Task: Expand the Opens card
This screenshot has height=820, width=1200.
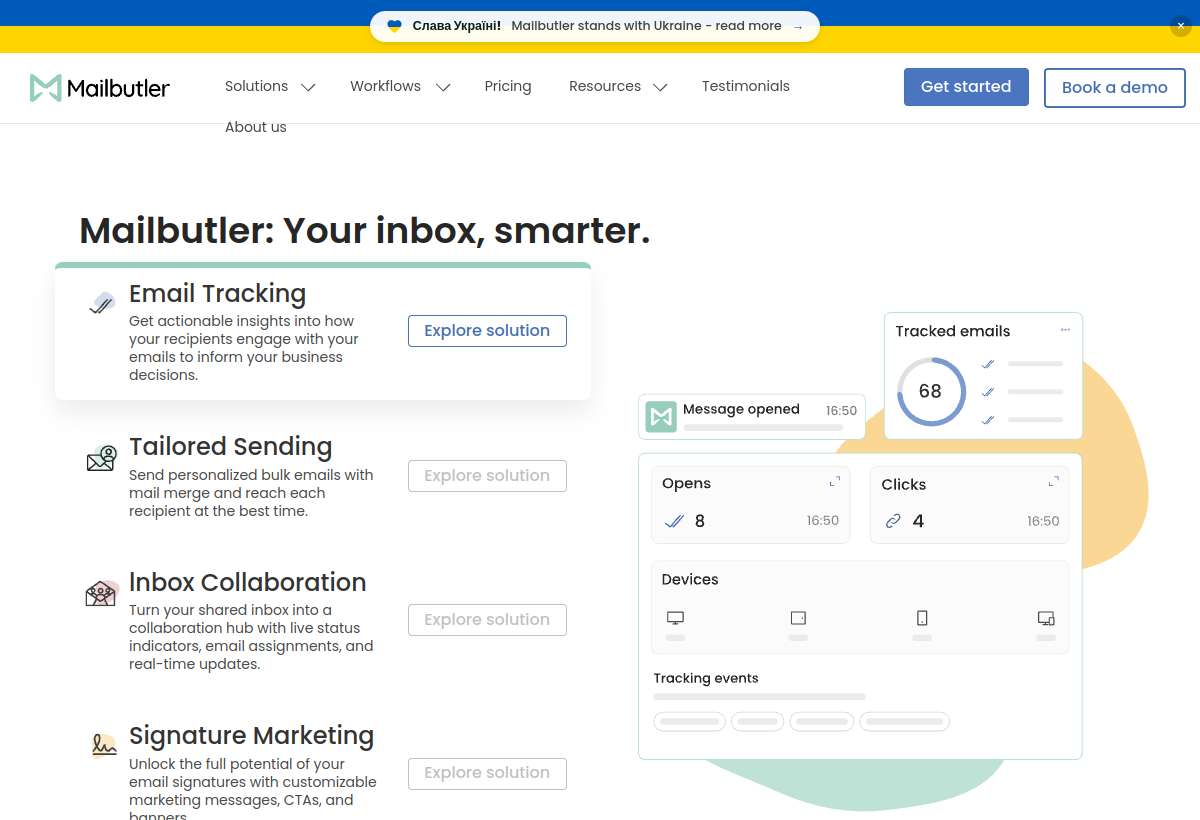Action: [x=835, y=482]
